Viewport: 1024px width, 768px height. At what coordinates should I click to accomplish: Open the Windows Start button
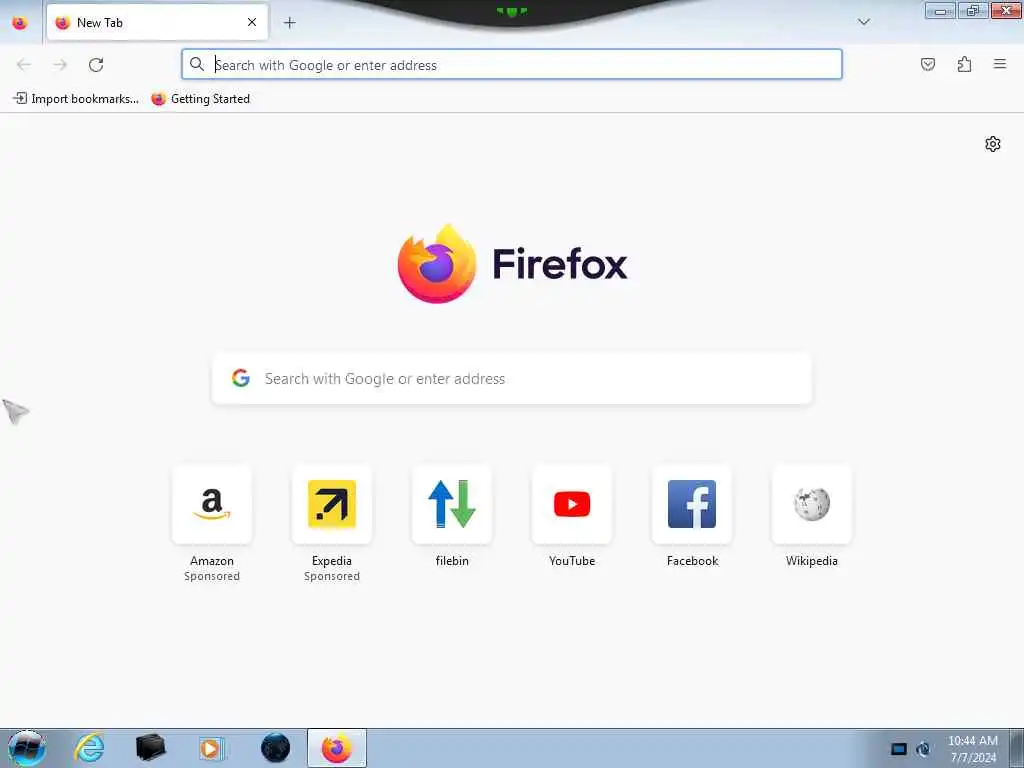pos(26,748)
